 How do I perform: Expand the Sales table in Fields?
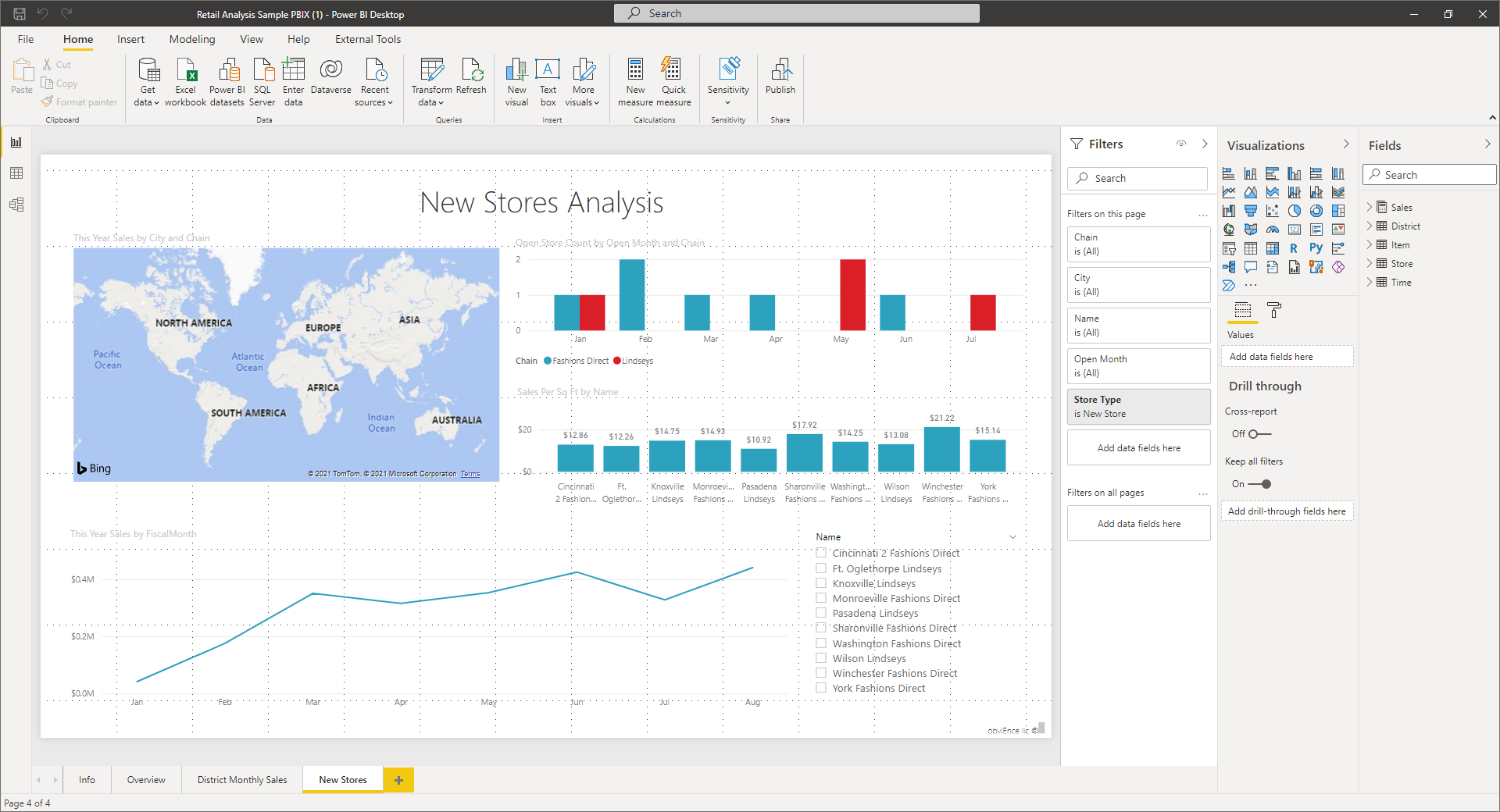click(1370, 207)
